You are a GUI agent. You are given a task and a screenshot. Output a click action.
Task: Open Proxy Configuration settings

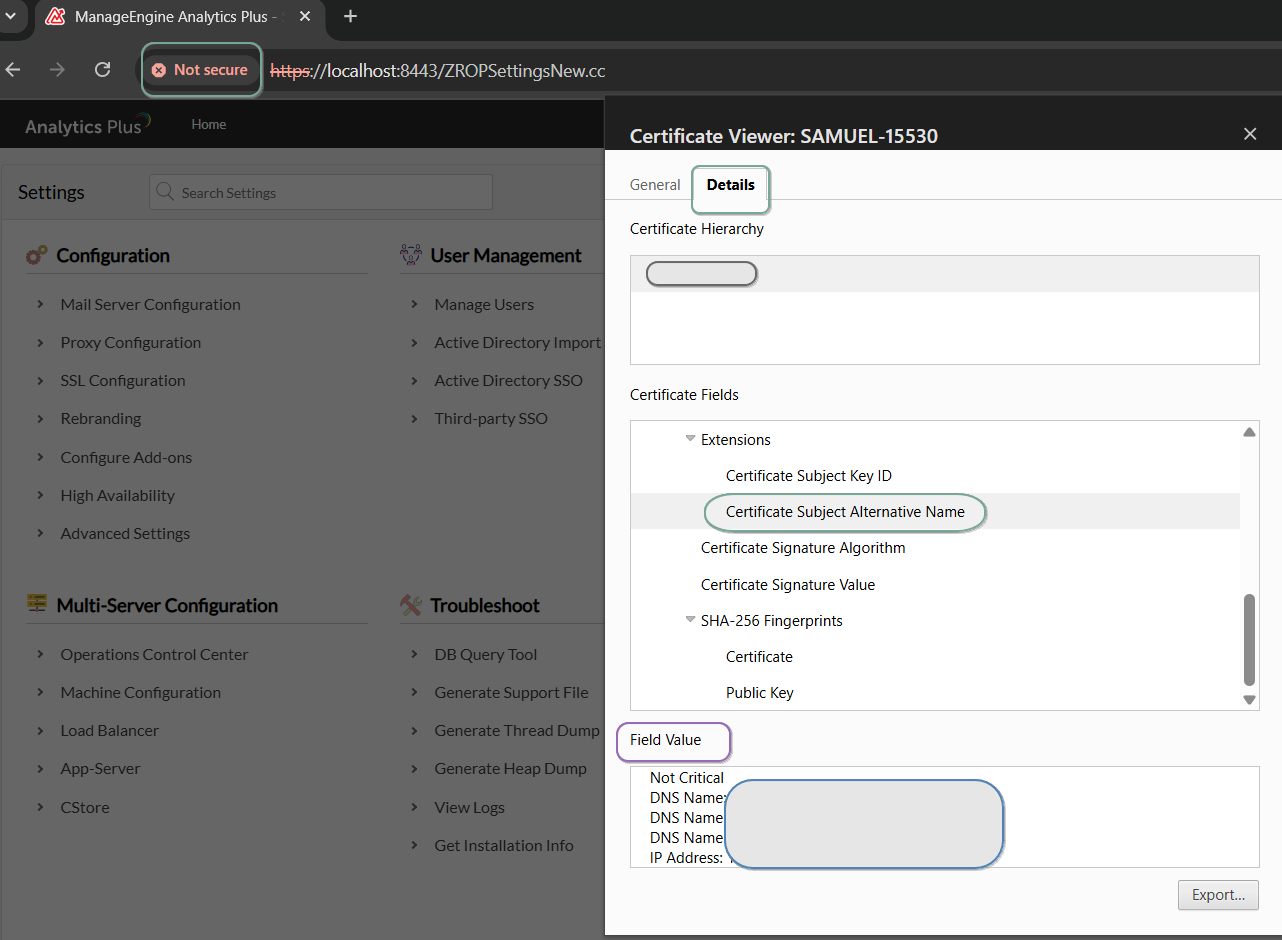[x=131, y=343]
